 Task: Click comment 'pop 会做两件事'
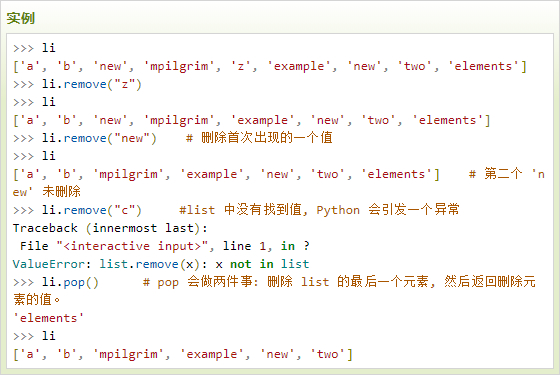[200, 282]
